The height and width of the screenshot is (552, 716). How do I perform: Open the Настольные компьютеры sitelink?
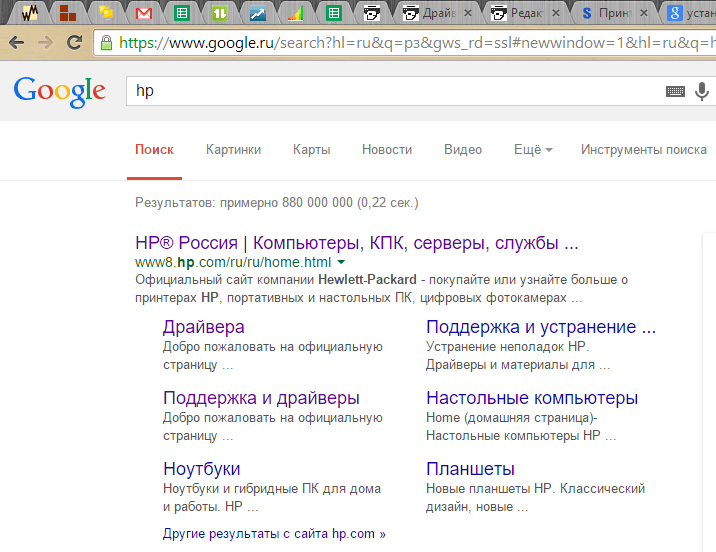tap(532, 399)
